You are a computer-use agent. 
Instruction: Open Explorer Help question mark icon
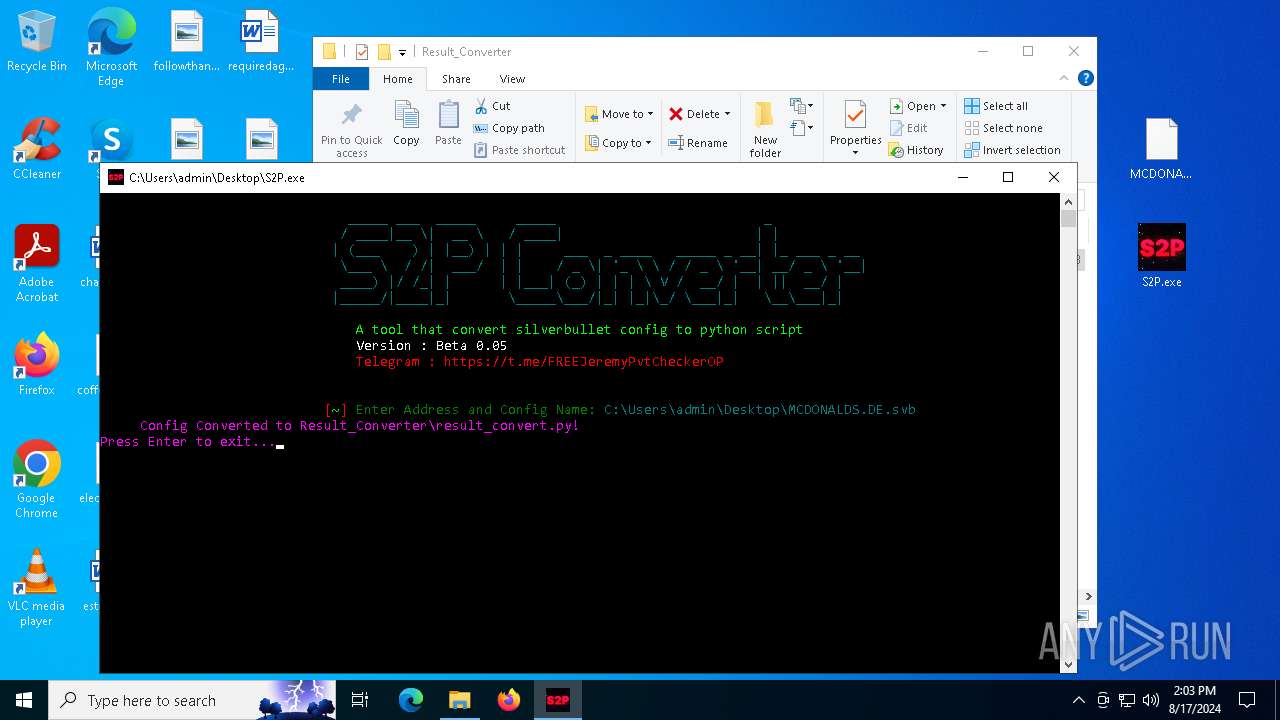1085,78
